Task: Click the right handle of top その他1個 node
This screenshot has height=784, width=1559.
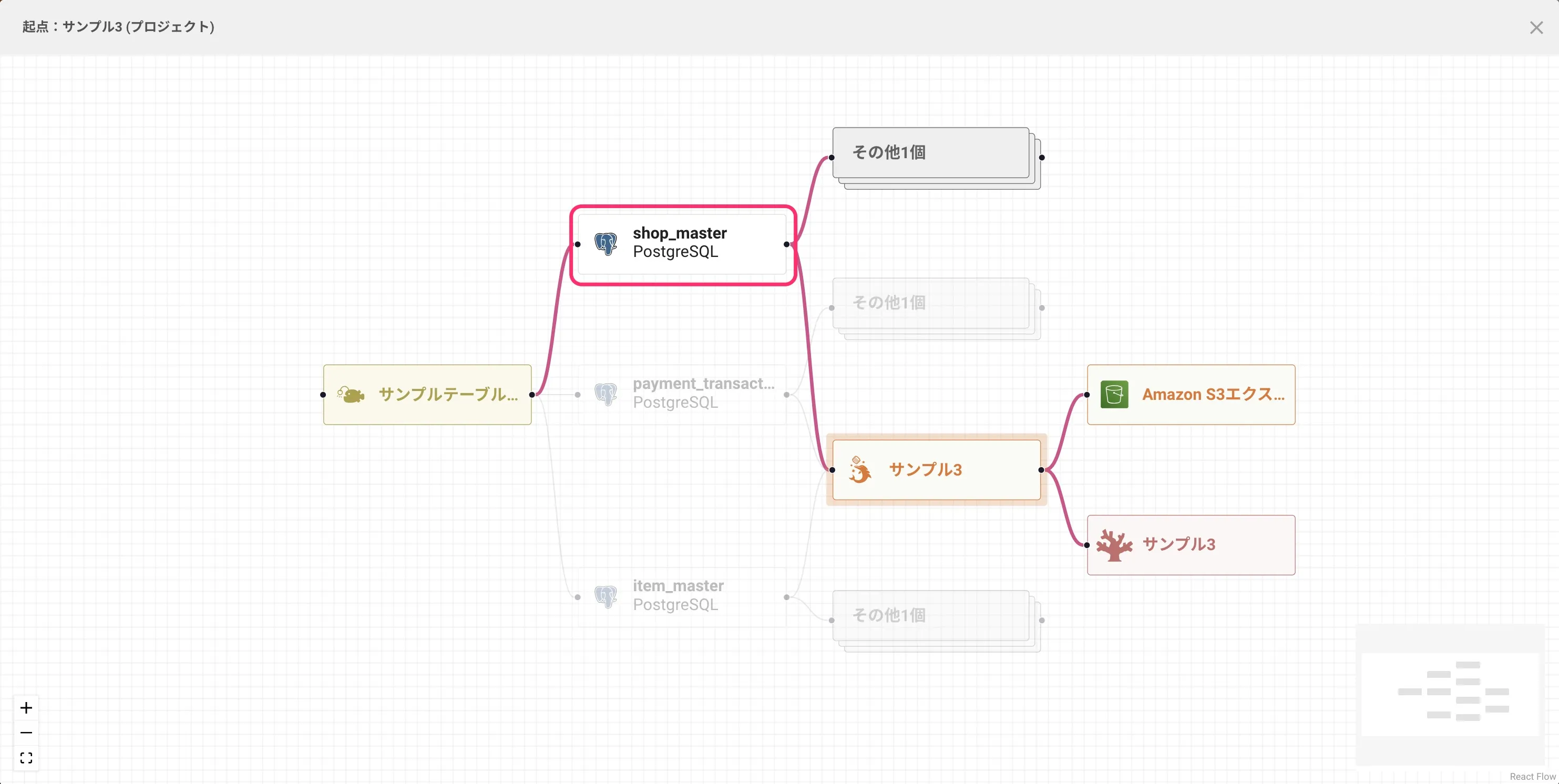Action: tap(1042, 158)
